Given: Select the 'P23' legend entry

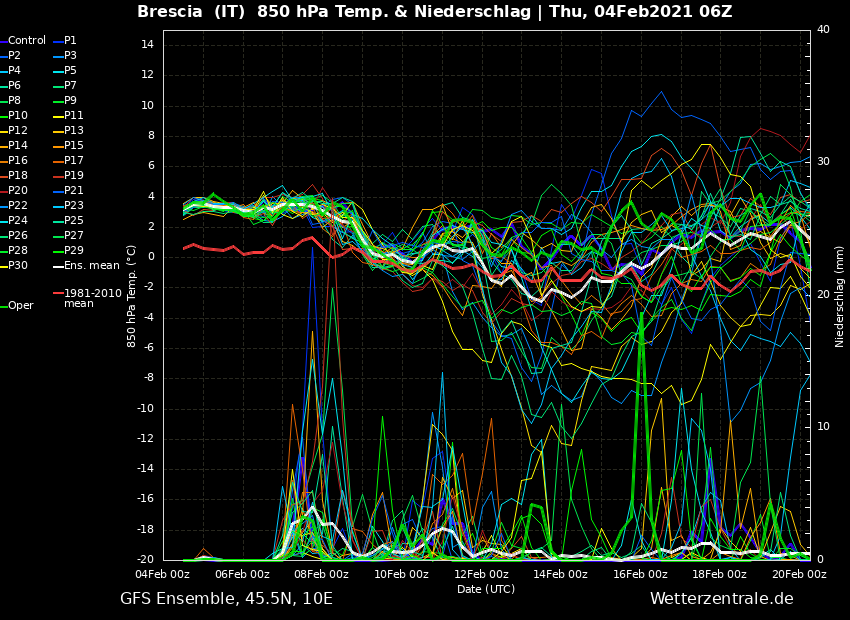Looking at the screenshot, I should 68,205.
